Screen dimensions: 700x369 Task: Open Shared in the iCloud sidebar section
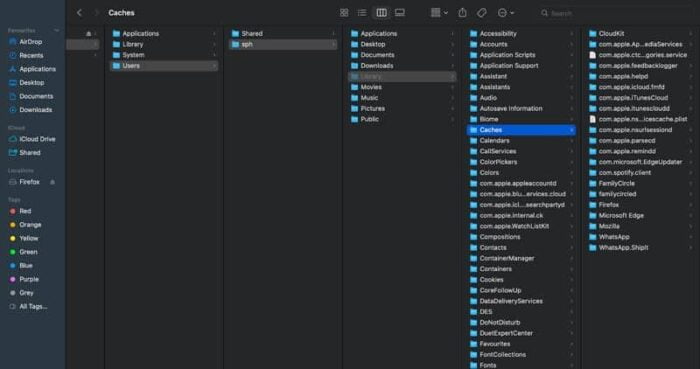coord(29,153)
